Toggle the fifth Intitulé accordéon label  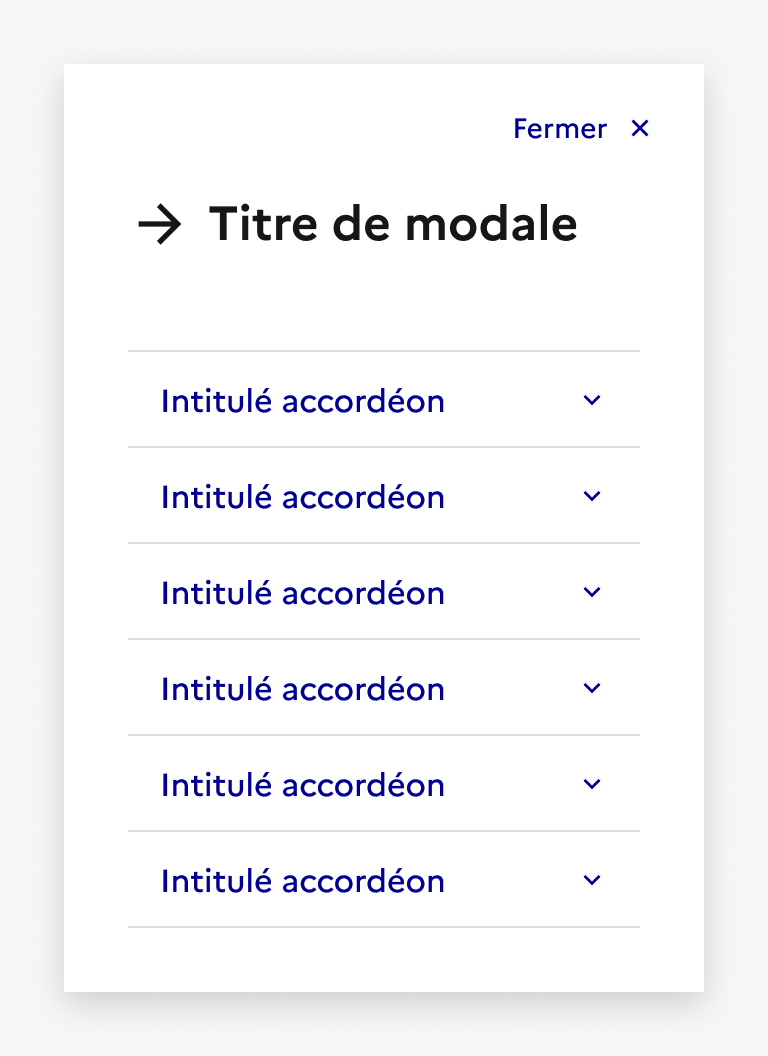[x=302, y=785]
